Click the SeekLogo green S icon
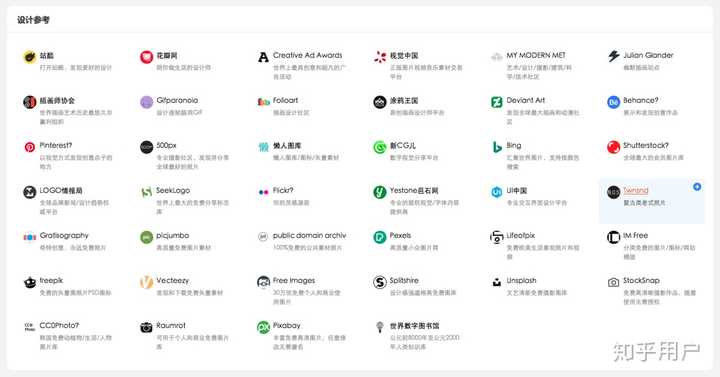 (x=146, y=192)
